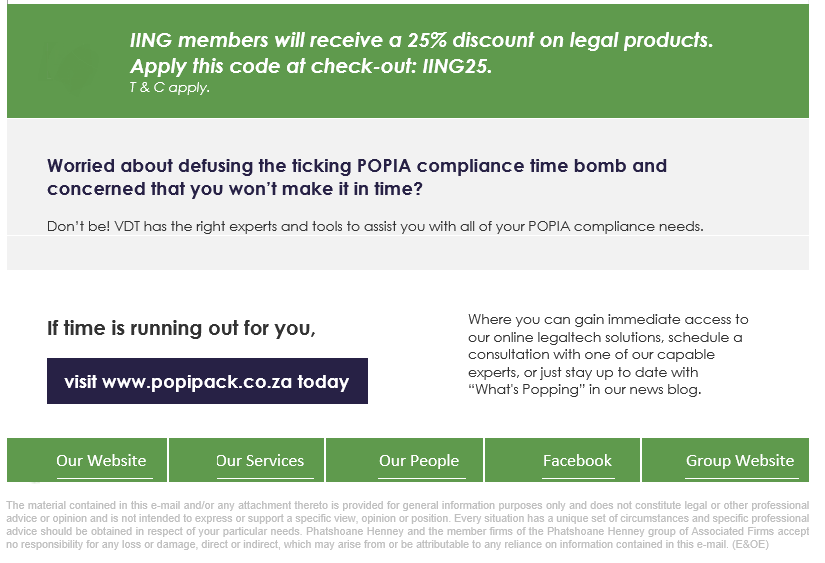Open the Our Services footer link
The width and height of the screenshot is (825, 563).
[260, 461]
